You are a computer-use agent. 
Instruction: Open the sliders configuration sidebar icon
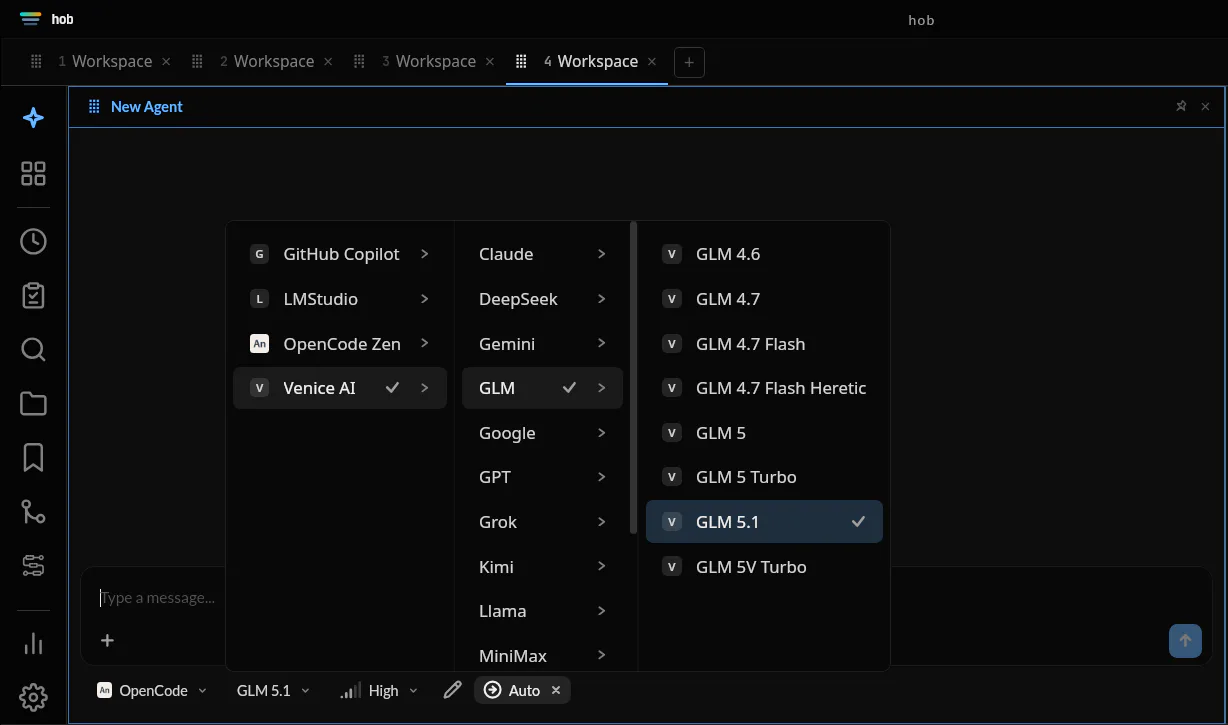(x=33, y=566)
